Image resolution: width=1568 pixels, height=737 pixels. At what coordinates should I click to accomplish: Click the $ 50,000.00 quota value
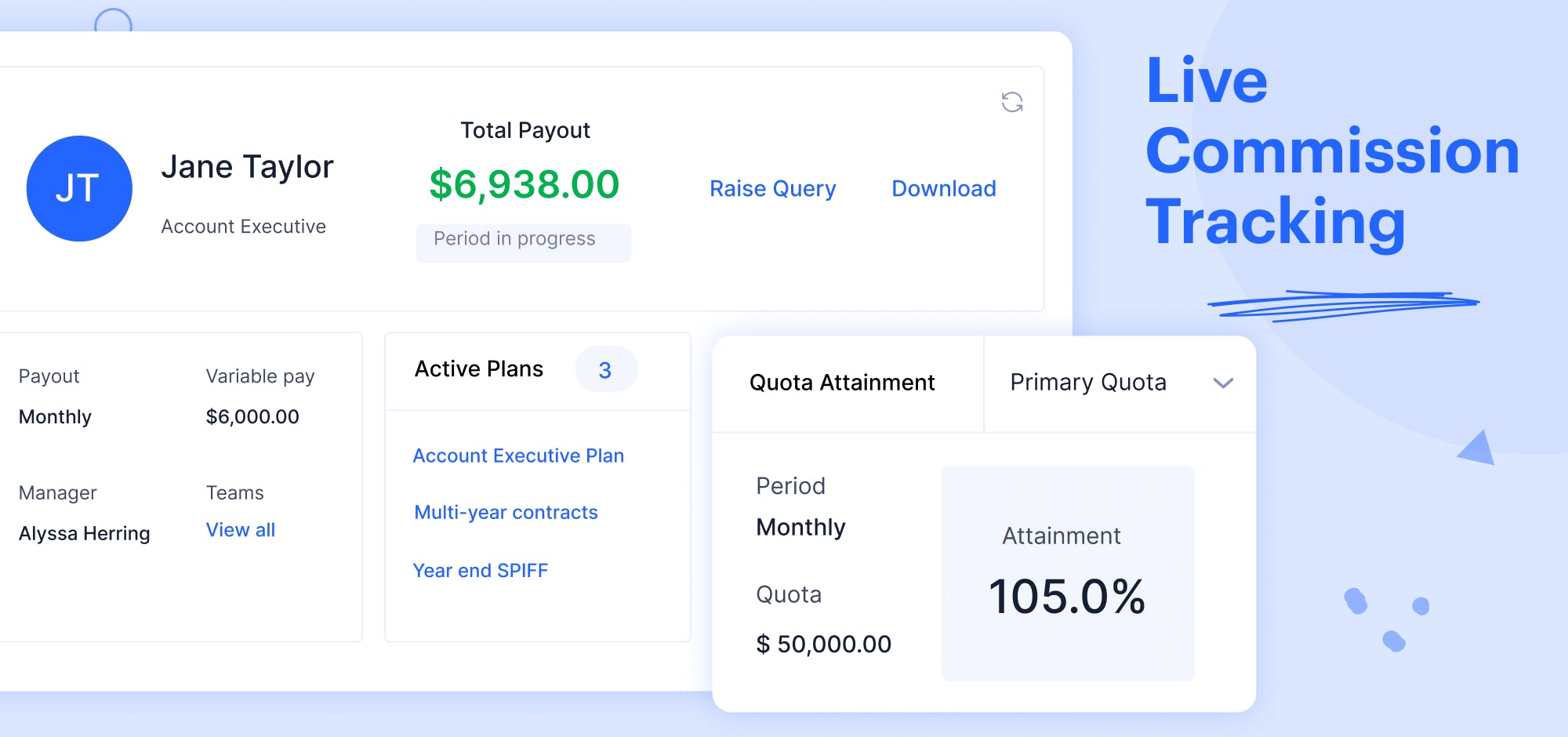(823, 644)
